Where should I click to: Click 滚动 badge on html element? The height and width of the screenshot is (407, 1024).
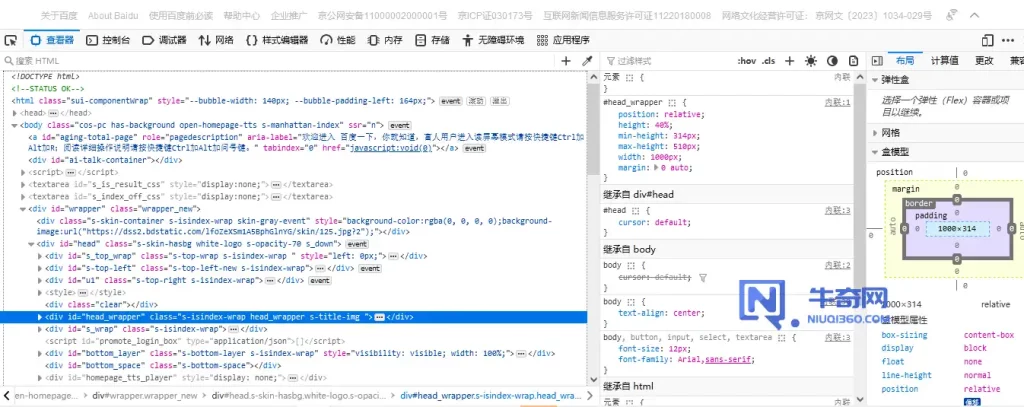(475, 101)
